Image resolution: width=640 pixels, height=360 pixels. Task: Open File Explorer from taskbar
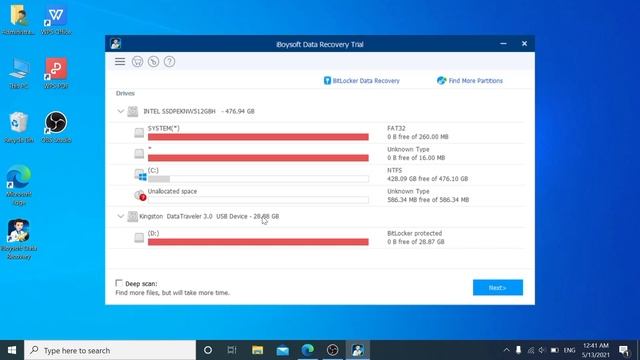(x=257, y=350)
